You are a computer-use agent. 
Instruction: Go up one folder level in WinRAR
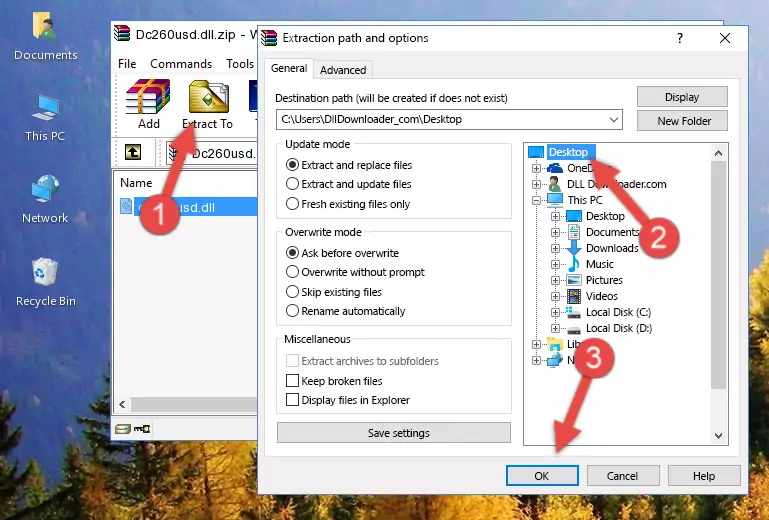133,152
